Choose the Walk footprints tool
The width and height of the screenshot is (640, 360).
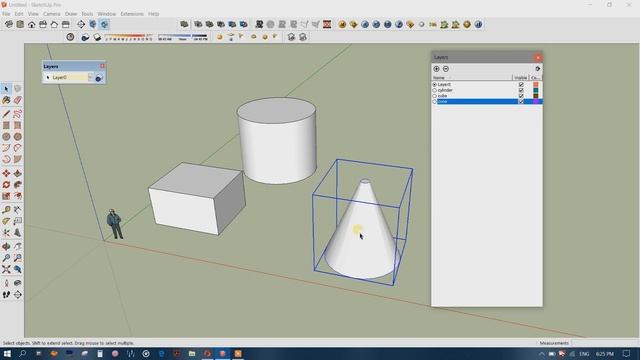6,295
